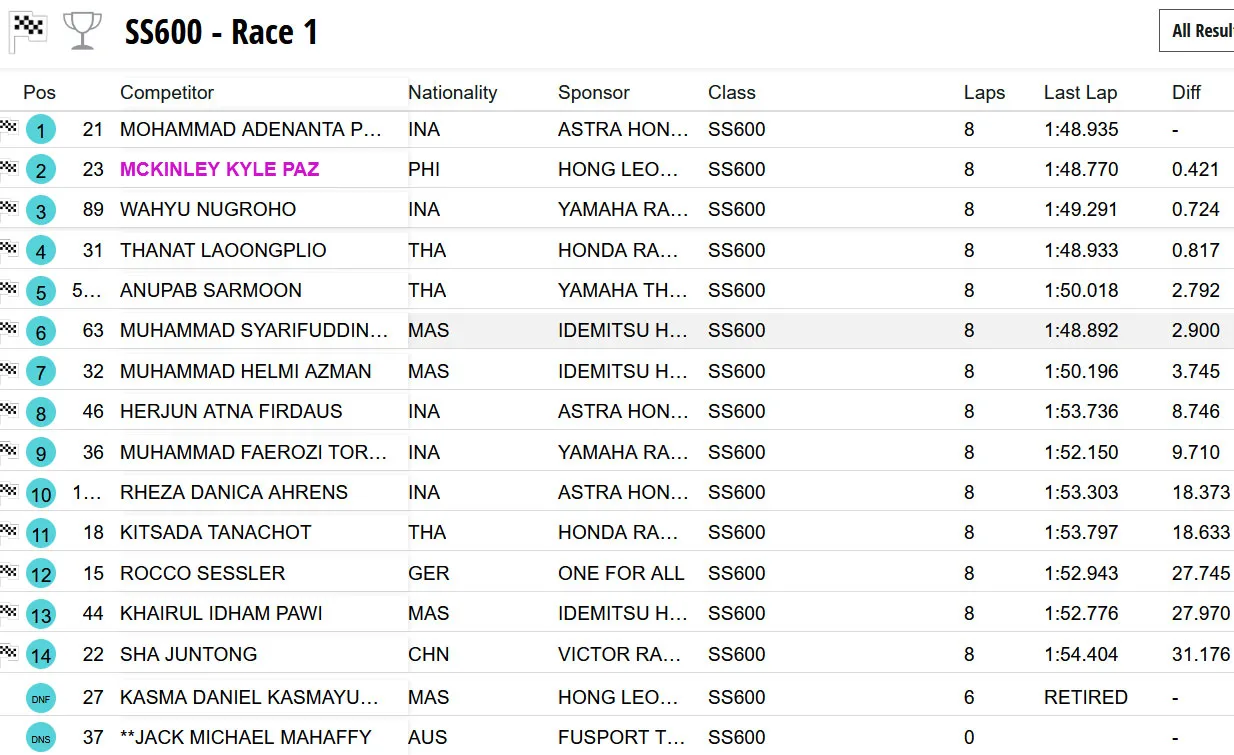Click the DNF status badge

40,698
